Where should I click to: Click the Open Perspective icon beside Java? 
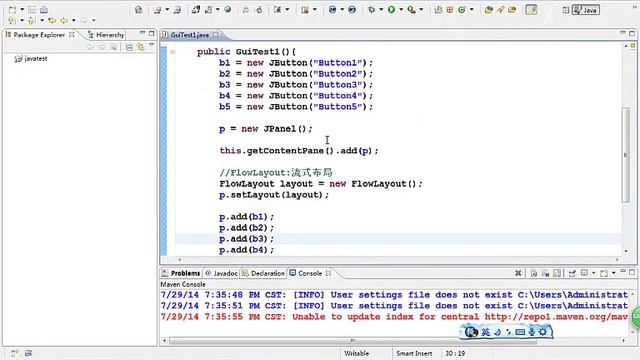coord(566,10)
